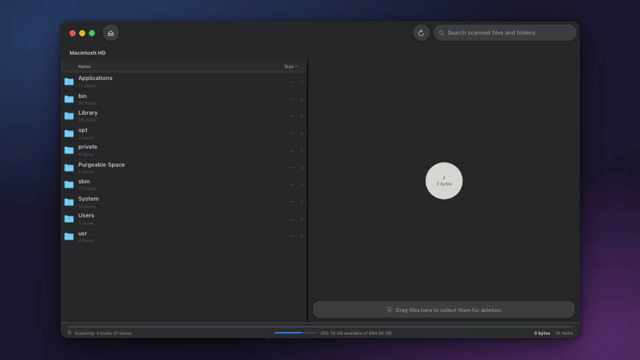Image resolution: width=640 pixels, height=360 pixels.
Task: Select the Purgeable Space folder icon
Action: click(x=69, y=168)
